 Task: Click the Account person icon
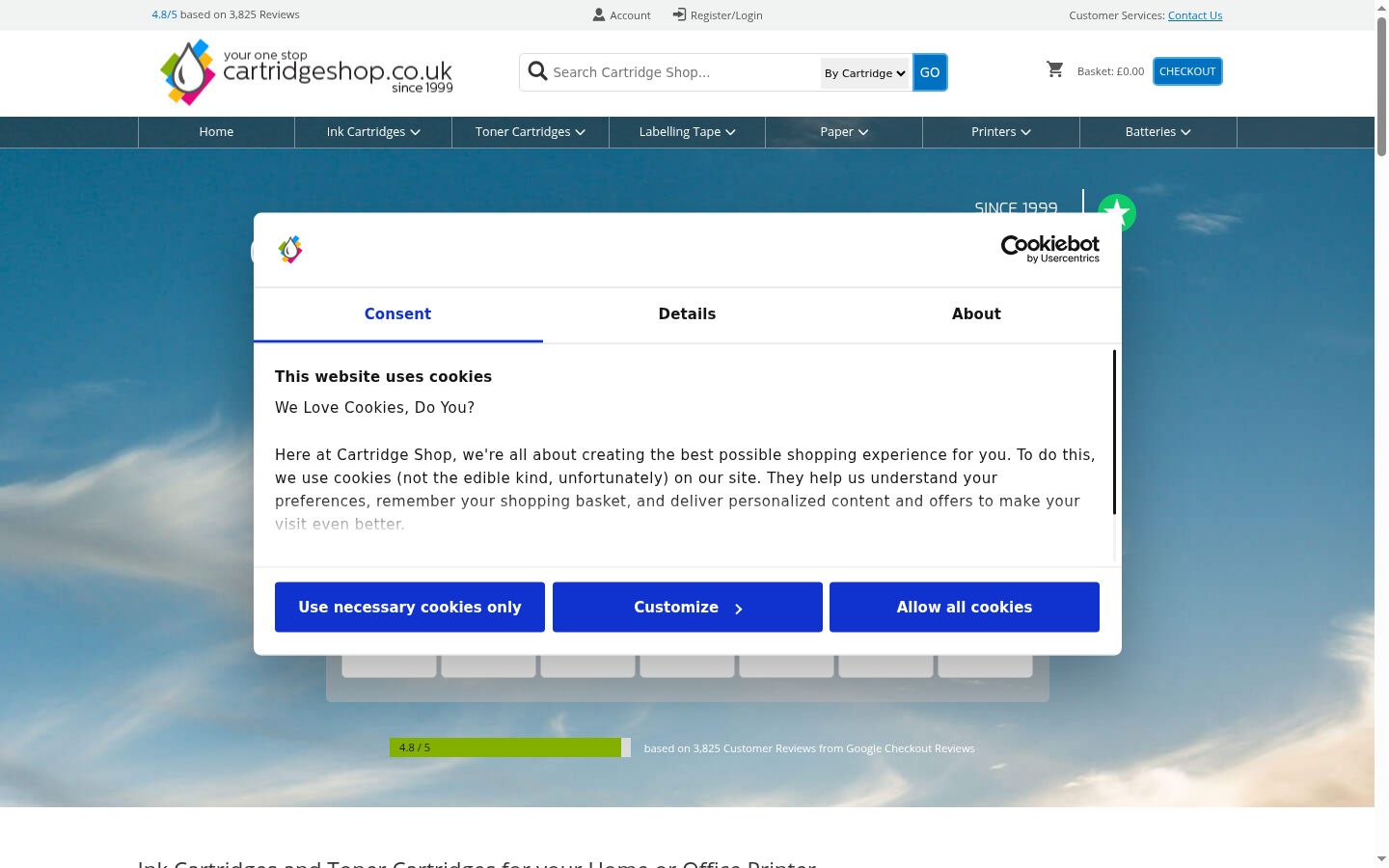click(599, 14)
